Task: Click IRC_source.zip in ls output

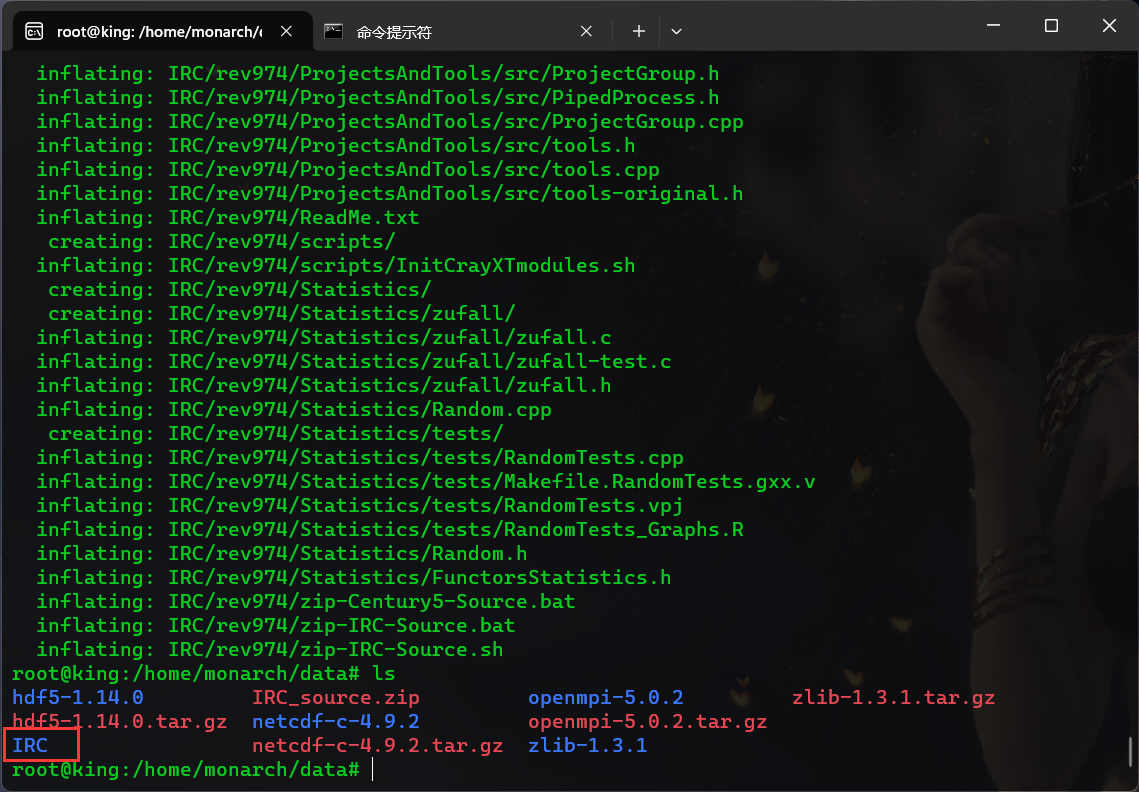Action: (x=336, y=698)
